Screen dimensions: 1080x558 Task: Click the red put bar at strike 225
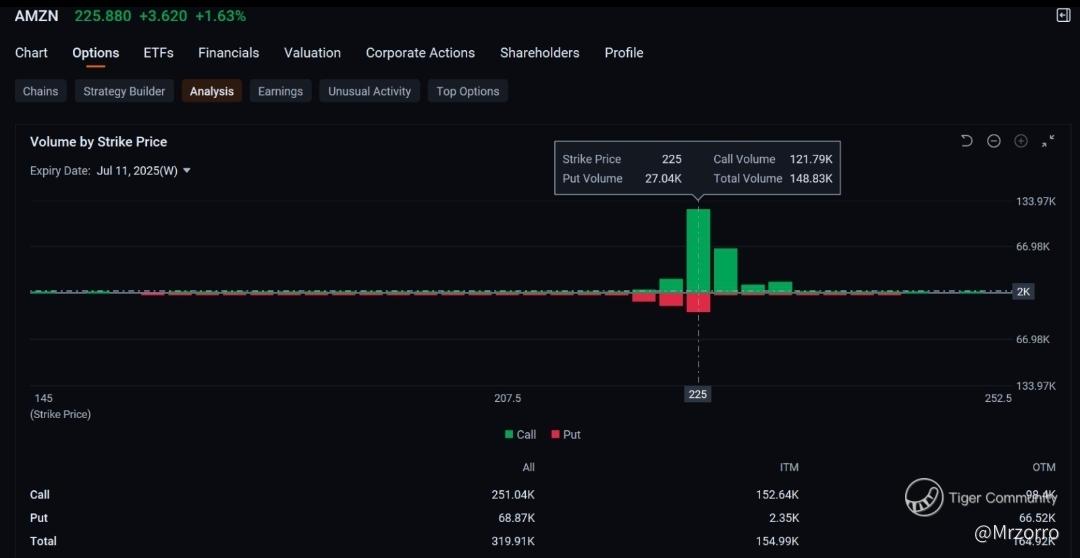[x=698, y=302]
